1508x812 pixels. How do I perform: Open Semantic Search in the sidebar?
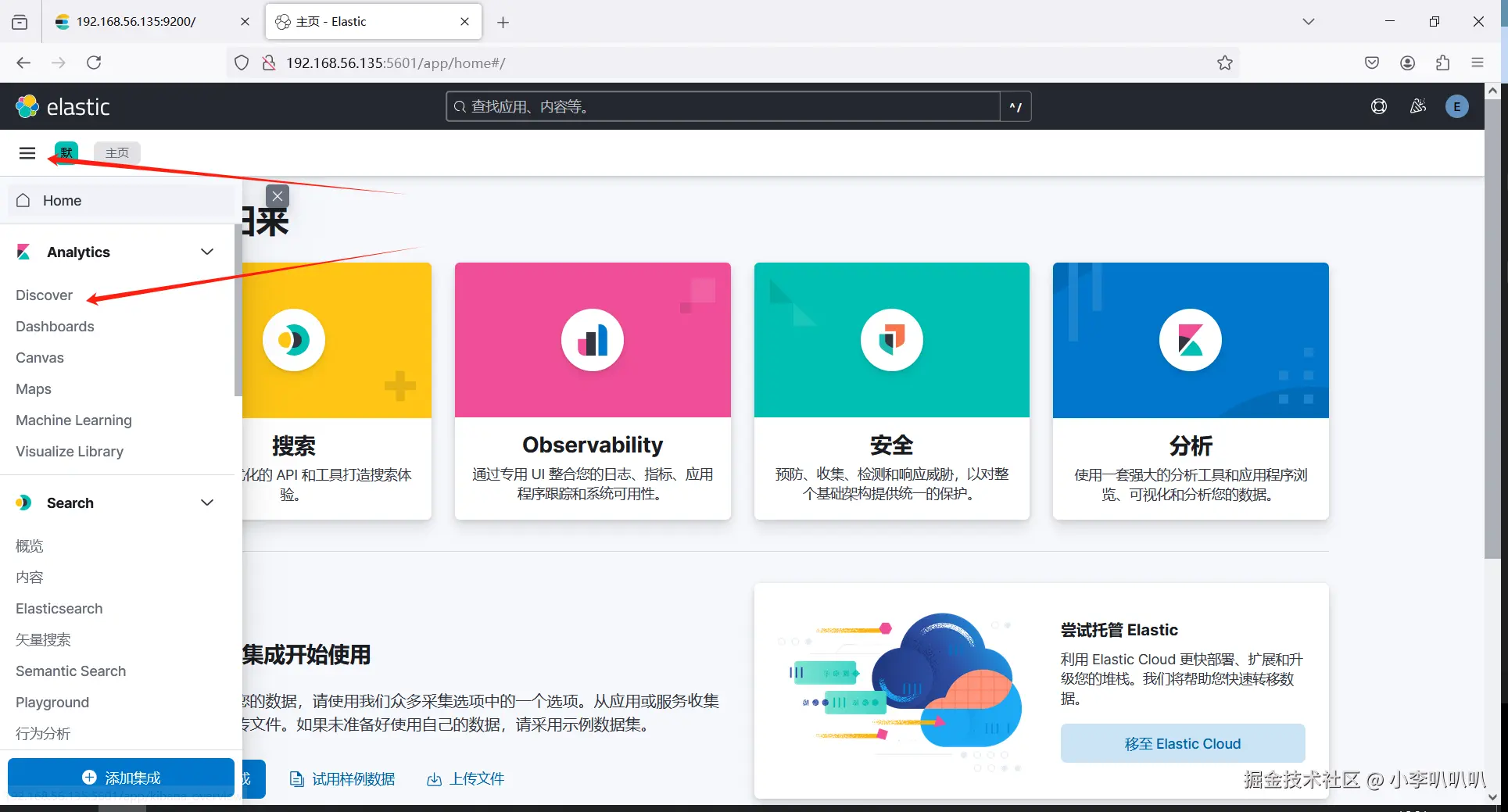(x=70, y=671)
